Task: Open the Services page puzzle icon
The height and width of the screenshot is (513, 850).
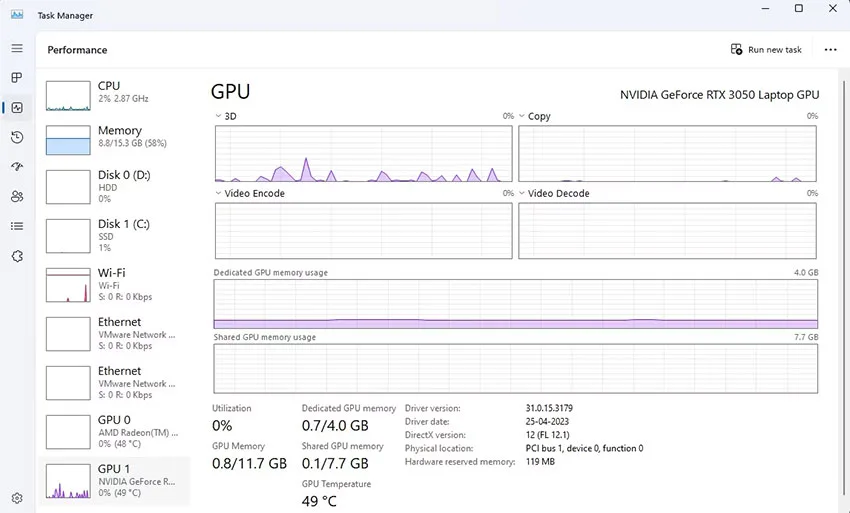Action: tap(17, 256)
